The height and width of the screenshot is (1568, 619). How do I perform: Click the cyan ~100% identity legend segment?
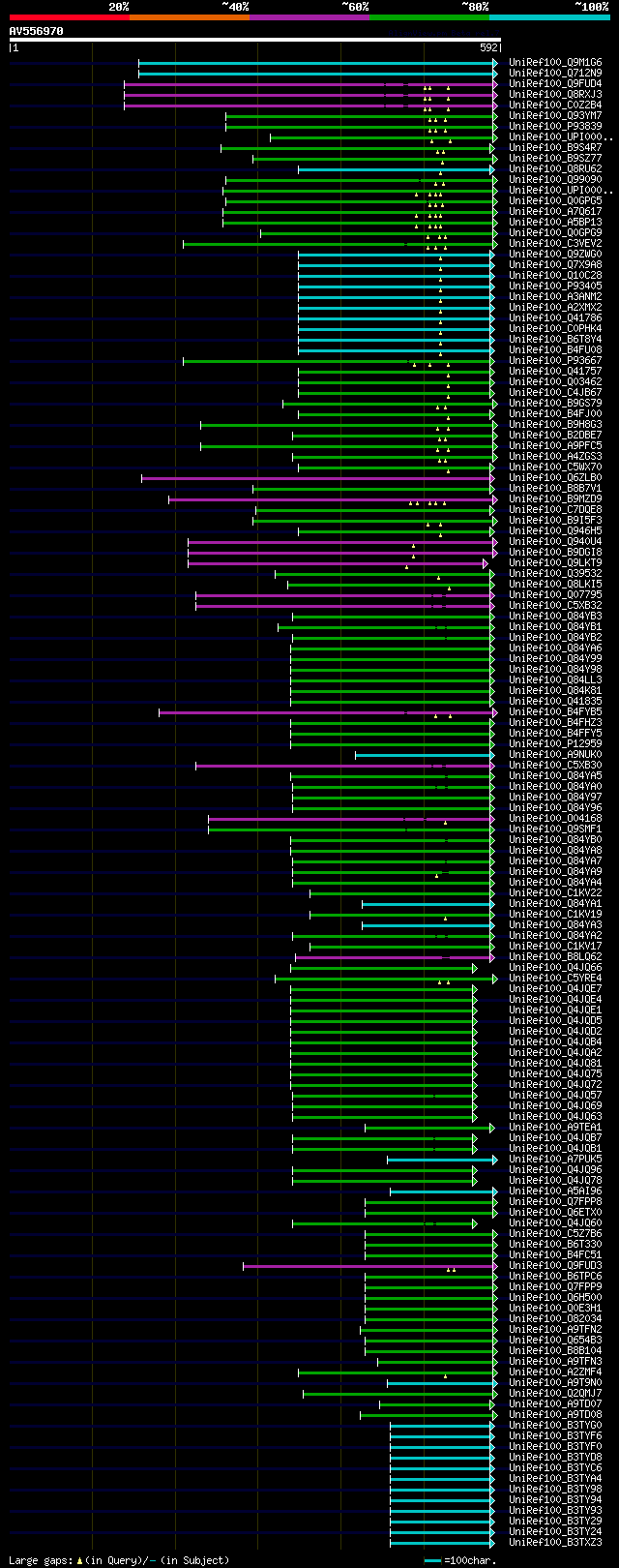[x=549, y=17]
